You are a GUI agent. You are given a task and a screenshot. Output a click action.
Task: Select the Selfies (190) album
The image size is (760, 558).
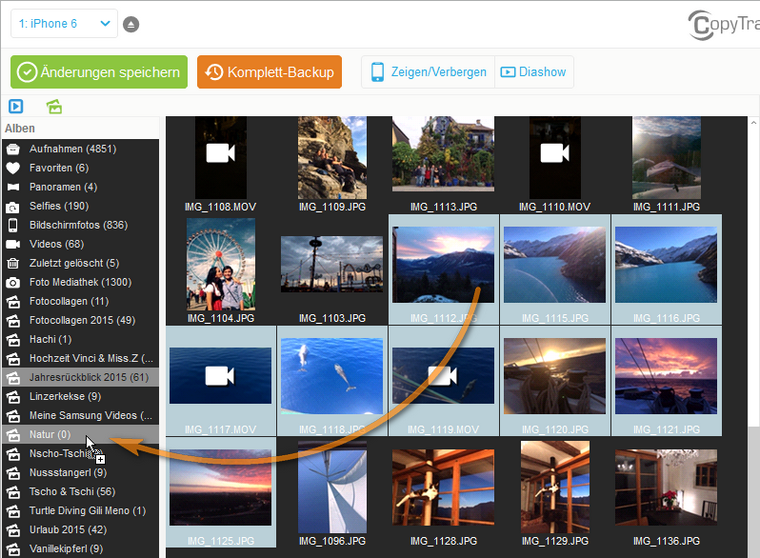[x=80, y=206]
